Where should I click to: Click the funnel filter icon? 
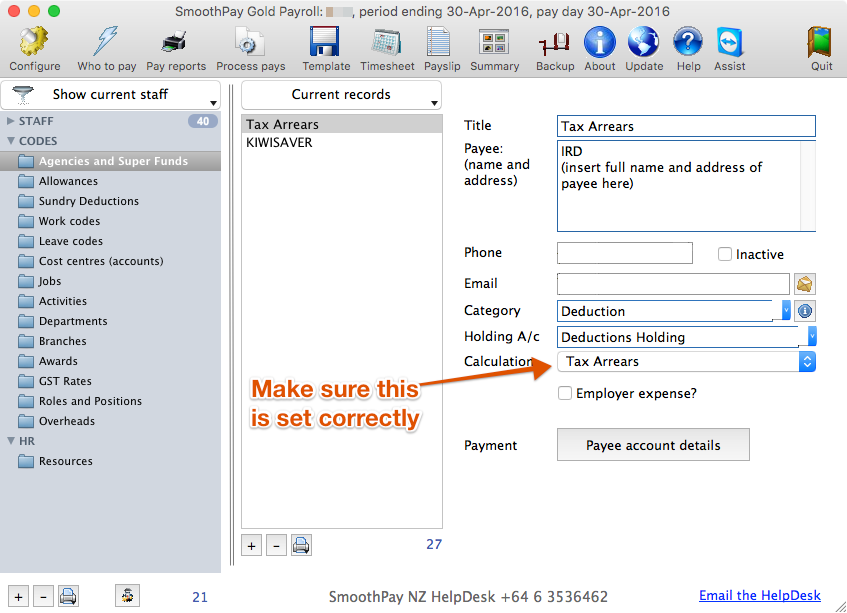click(23, 95)
